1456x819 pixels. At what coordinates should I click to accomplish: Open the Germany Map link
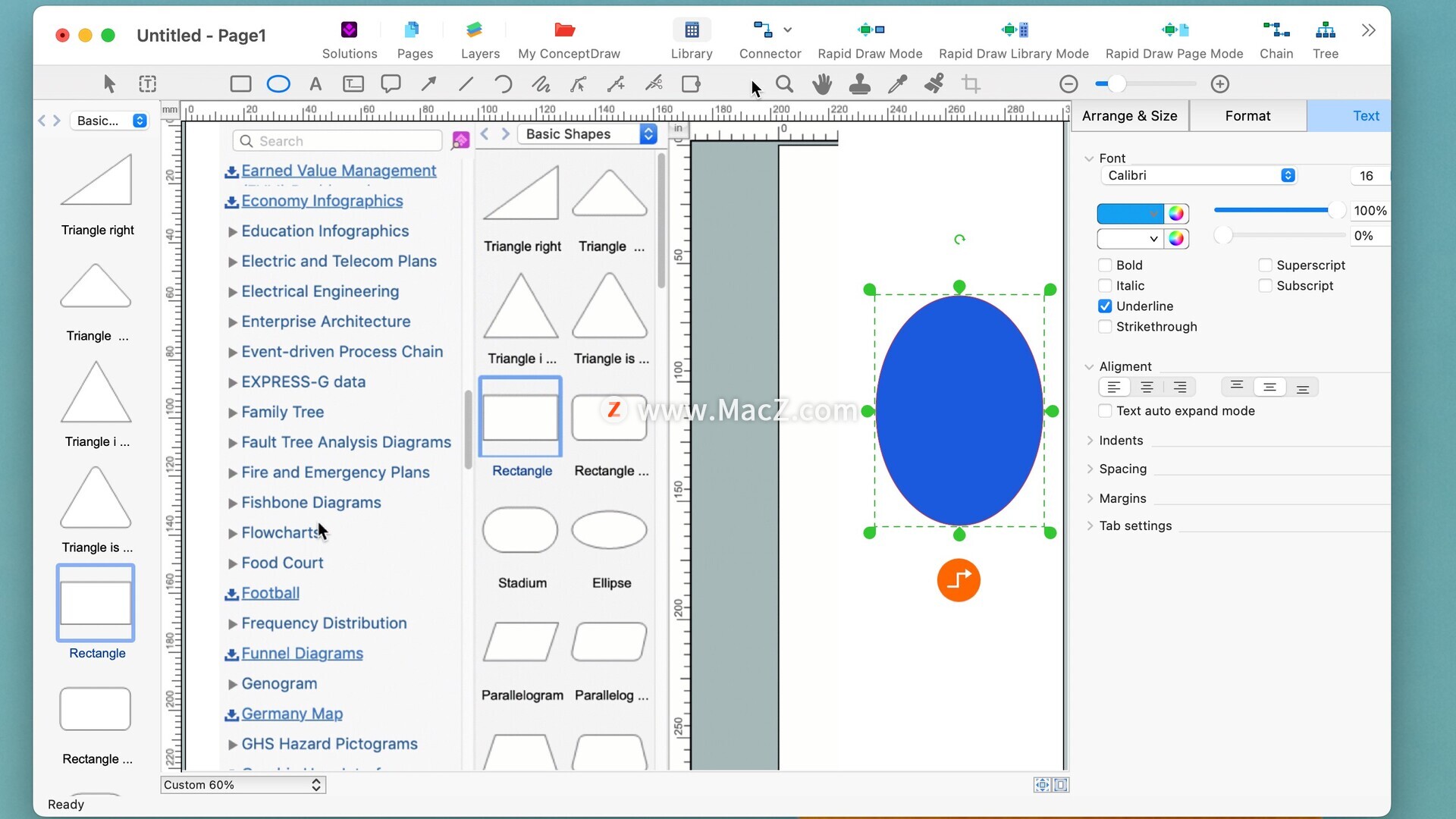(x=292, y=714)
